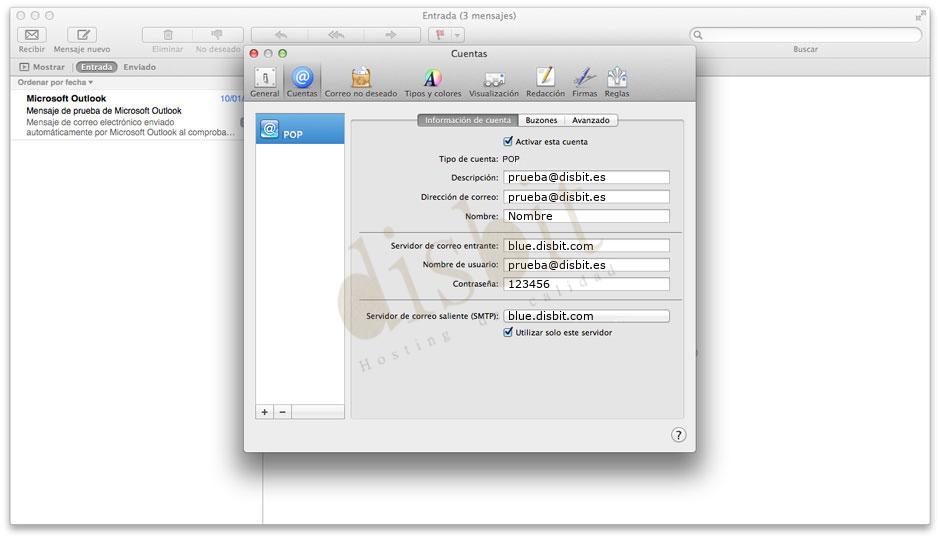Click the Contraseña password field

coord(586,284)
